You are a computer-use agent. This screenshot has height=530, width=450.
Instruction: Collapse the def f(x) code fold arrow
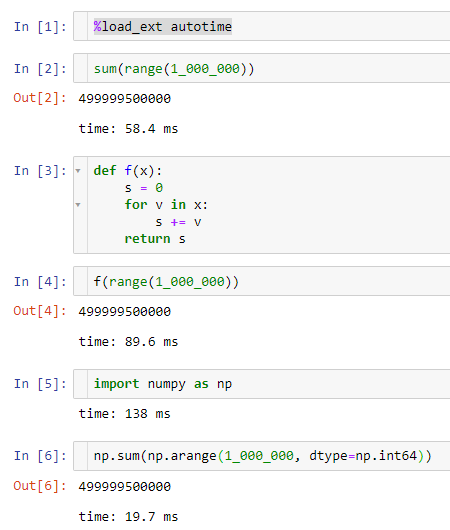(x=78, y=171)
